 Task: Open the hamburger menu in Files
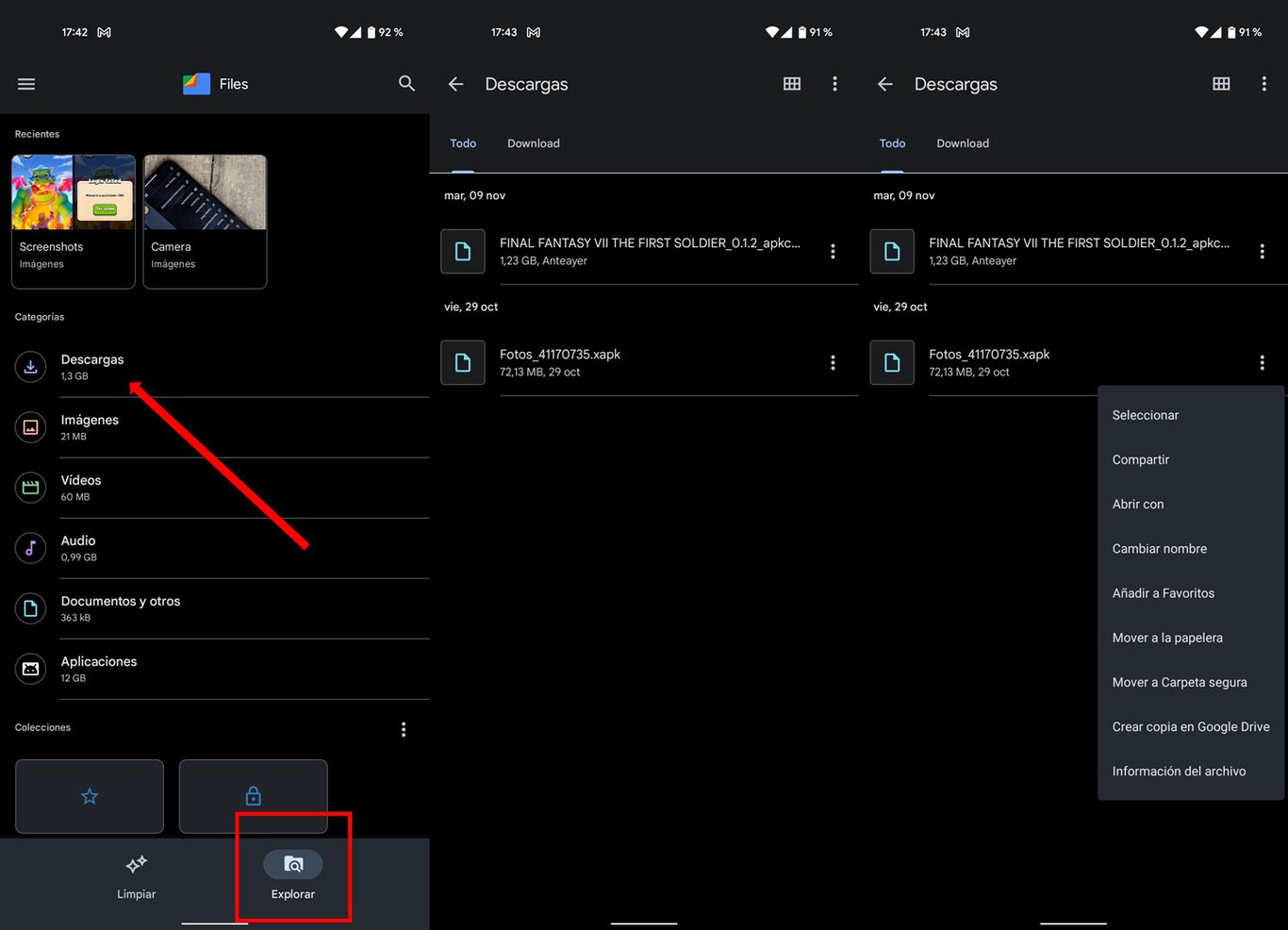(26, 84)
